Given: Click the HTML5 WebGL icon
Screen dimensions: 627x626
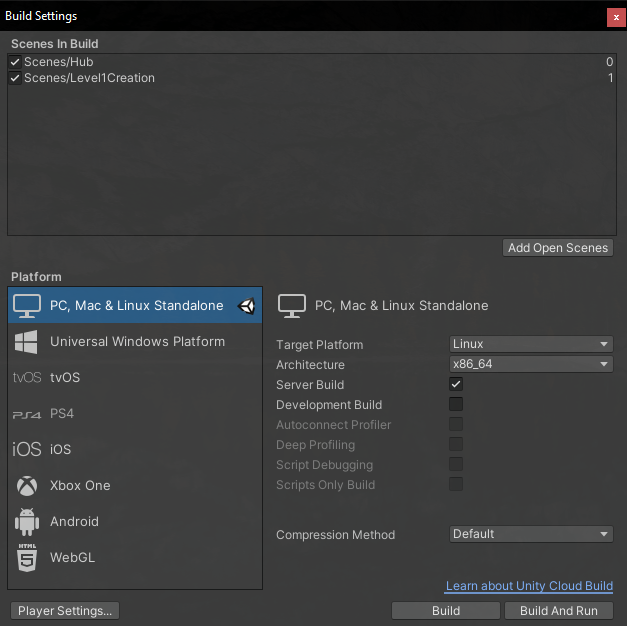Looking at the screenshot, I should pos(27,558).
